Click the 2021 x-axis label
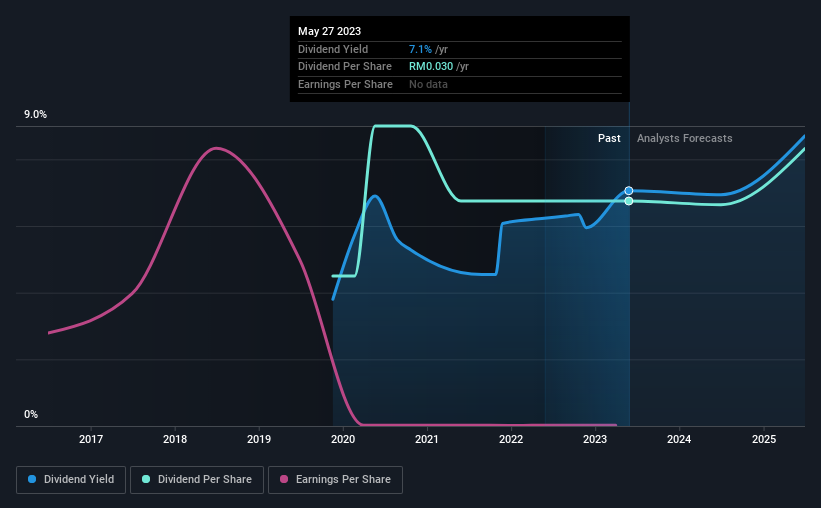The image size is (821, 508). click(x=427, y=439)
